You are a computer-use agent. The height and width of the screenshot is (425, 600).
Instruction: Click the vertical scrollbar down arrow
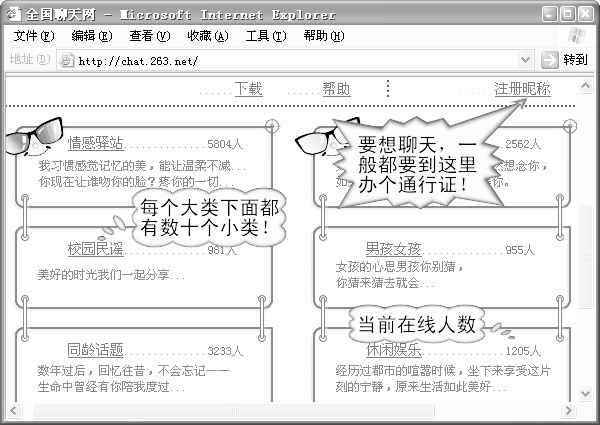586,394
